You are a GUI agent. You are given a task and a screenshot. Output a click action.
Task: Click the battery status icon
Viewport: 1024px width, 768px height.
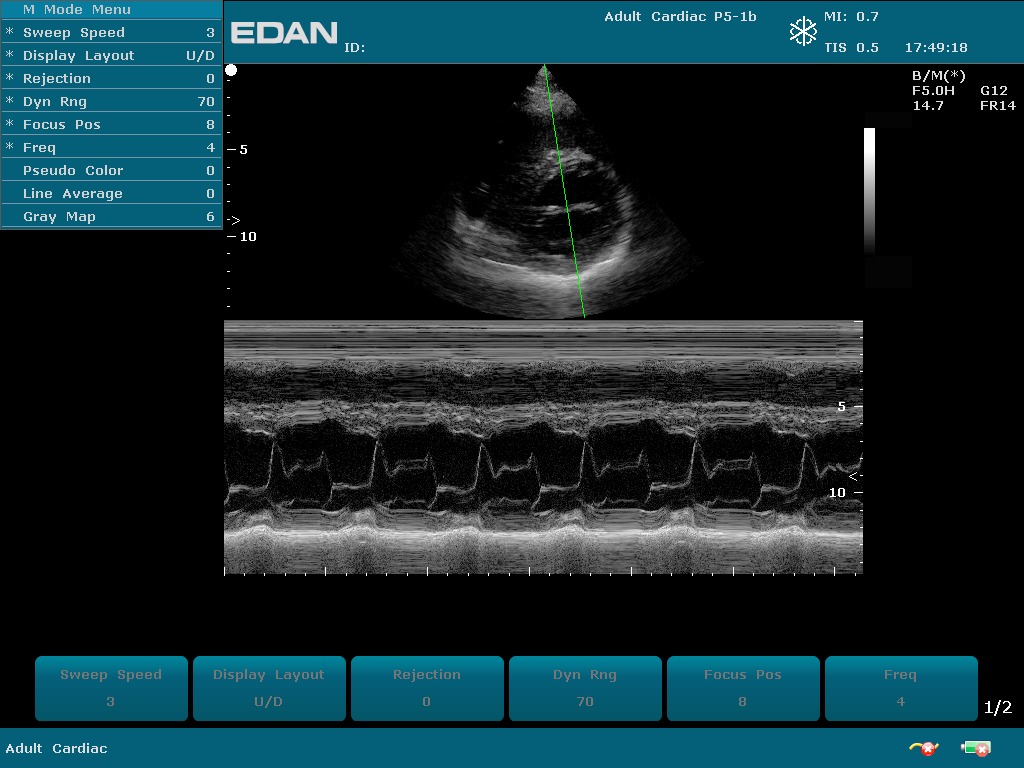pos(975,748)
